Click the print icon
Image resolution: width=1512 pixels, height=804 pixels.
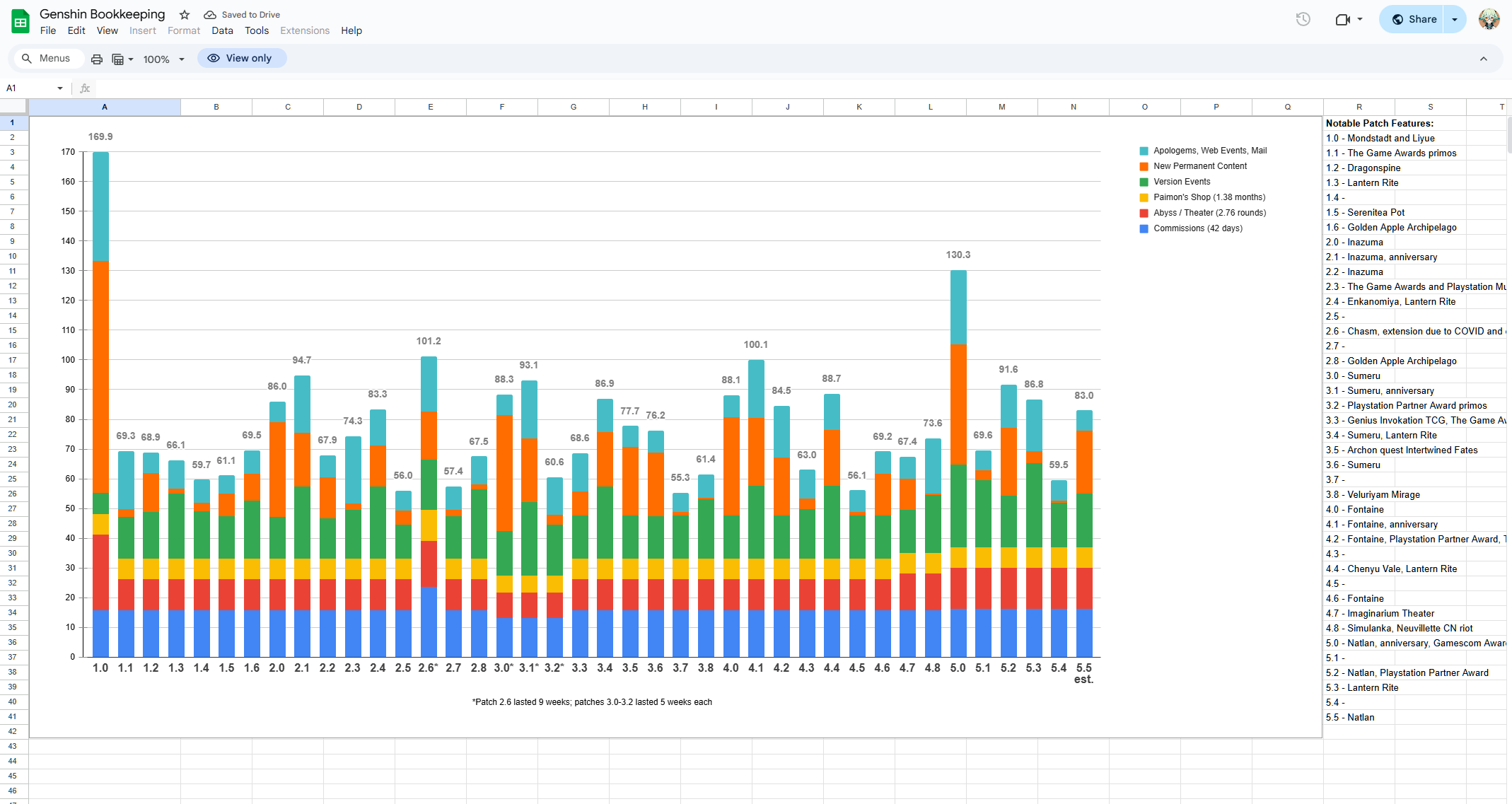pyautogui.click(x=97, y=59)
